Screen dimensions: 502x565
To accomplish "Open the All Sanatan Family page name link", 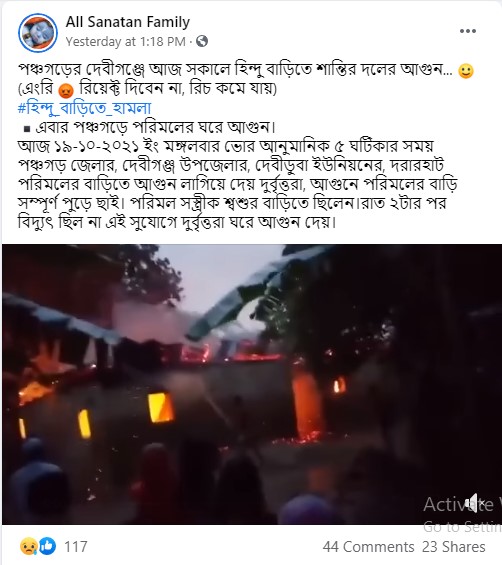I will click(x=128, y=22).
